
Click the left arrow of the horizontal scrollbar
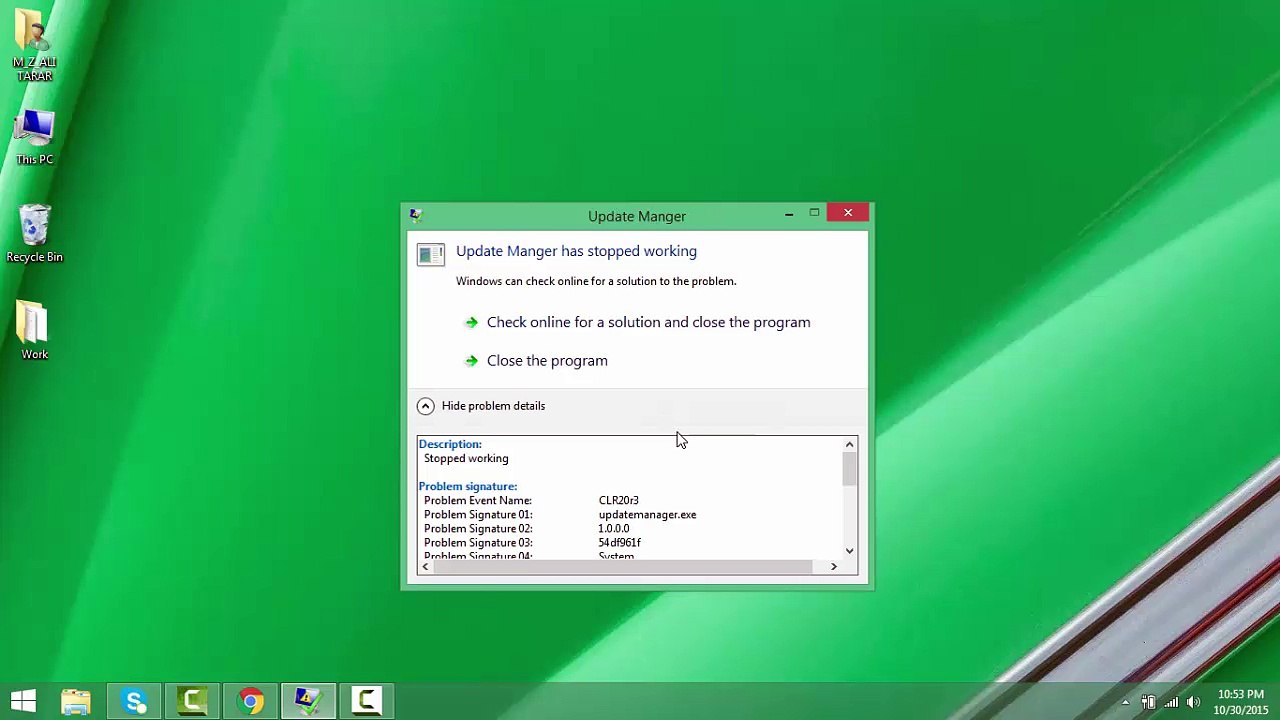[426, 567]
